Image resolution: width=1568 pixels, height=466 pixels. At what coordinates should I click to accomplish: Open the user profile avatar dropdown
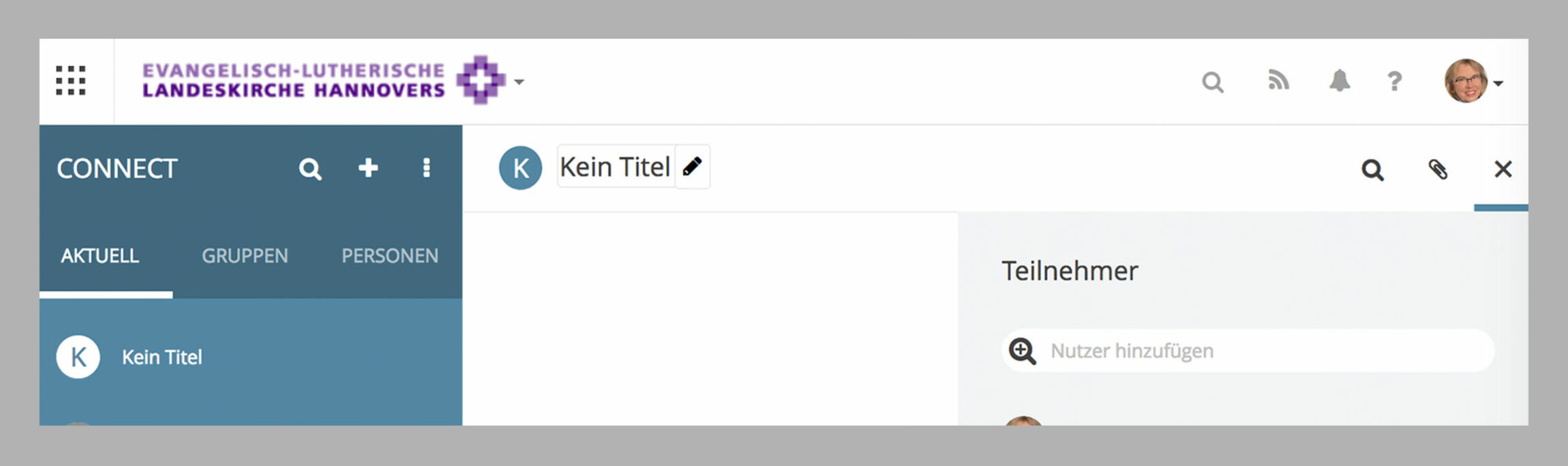(1473, 81)
